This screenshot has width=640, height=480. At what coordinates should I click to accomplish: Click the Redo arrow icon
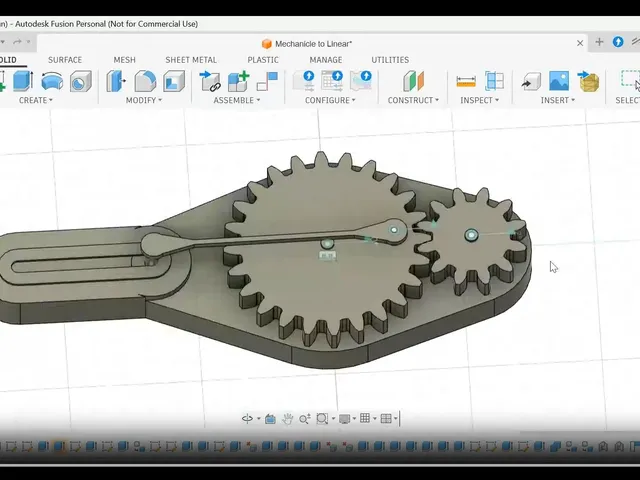pos(18,42)
